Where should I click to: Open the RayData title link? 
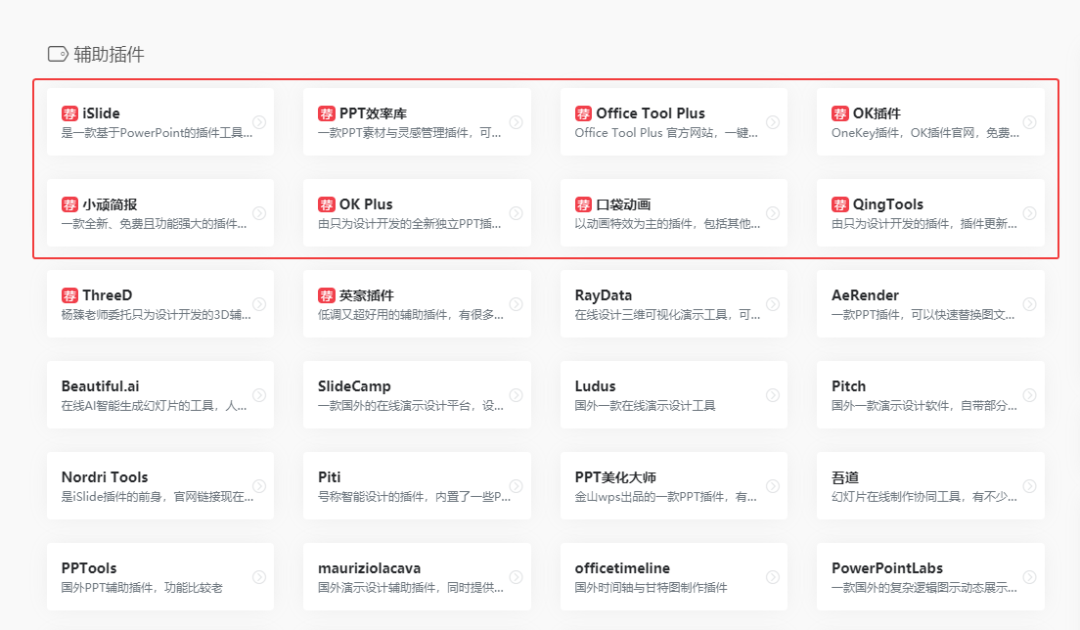pyautogui.click(x=603, y=295)
